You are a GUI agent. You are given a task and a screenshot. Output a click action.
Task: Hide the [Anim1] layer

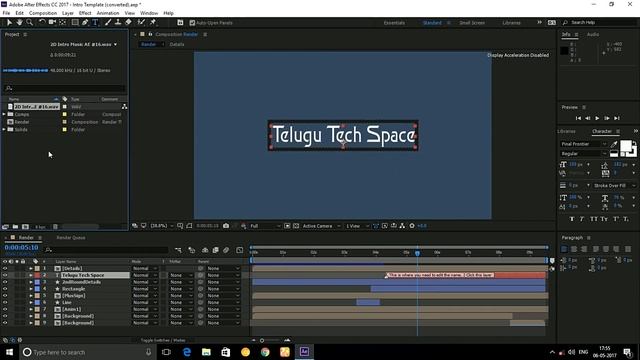pyautogui.click(x=5, y=309)
